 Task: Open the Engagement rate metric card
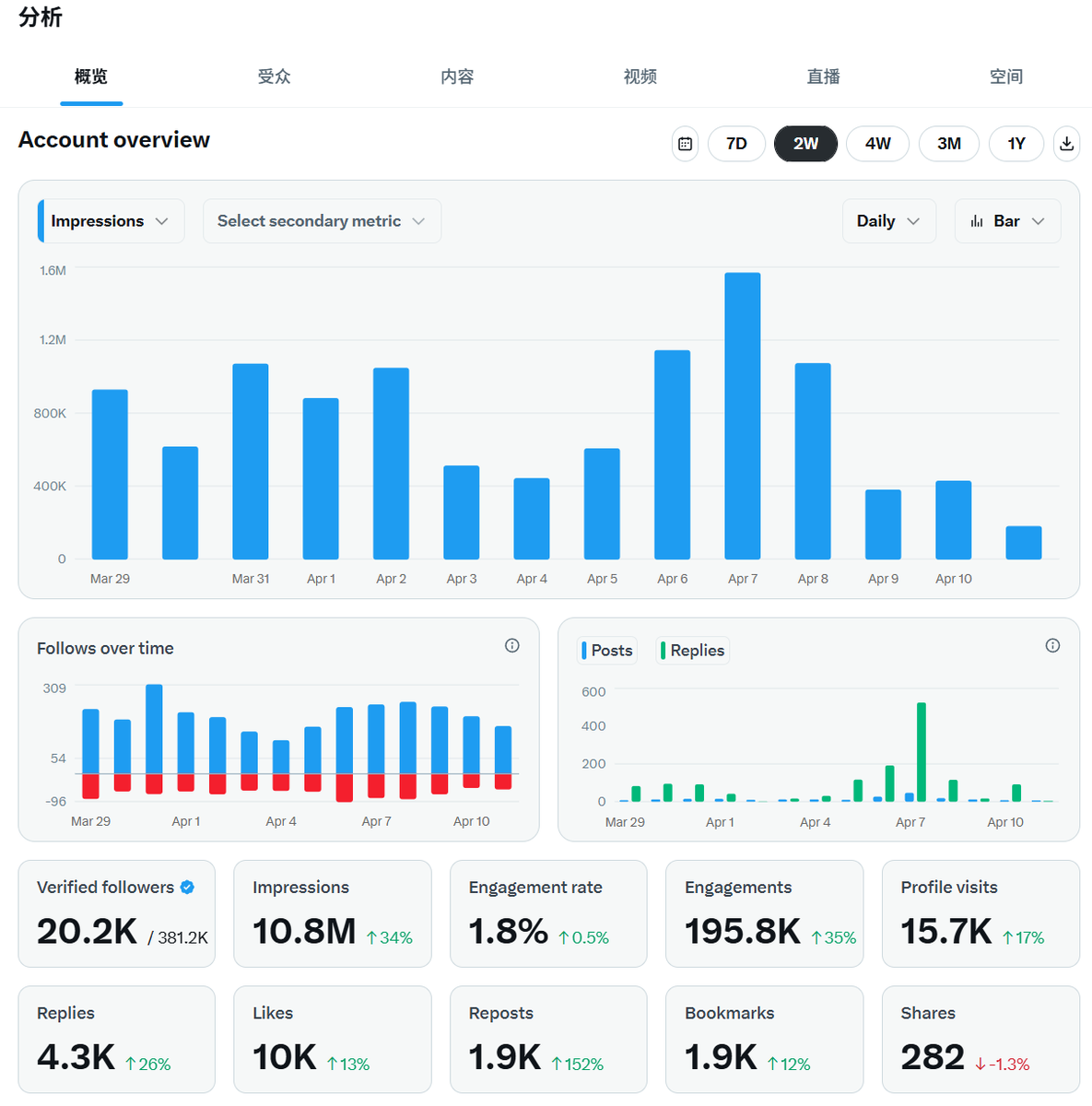click(x=548, y=913)
